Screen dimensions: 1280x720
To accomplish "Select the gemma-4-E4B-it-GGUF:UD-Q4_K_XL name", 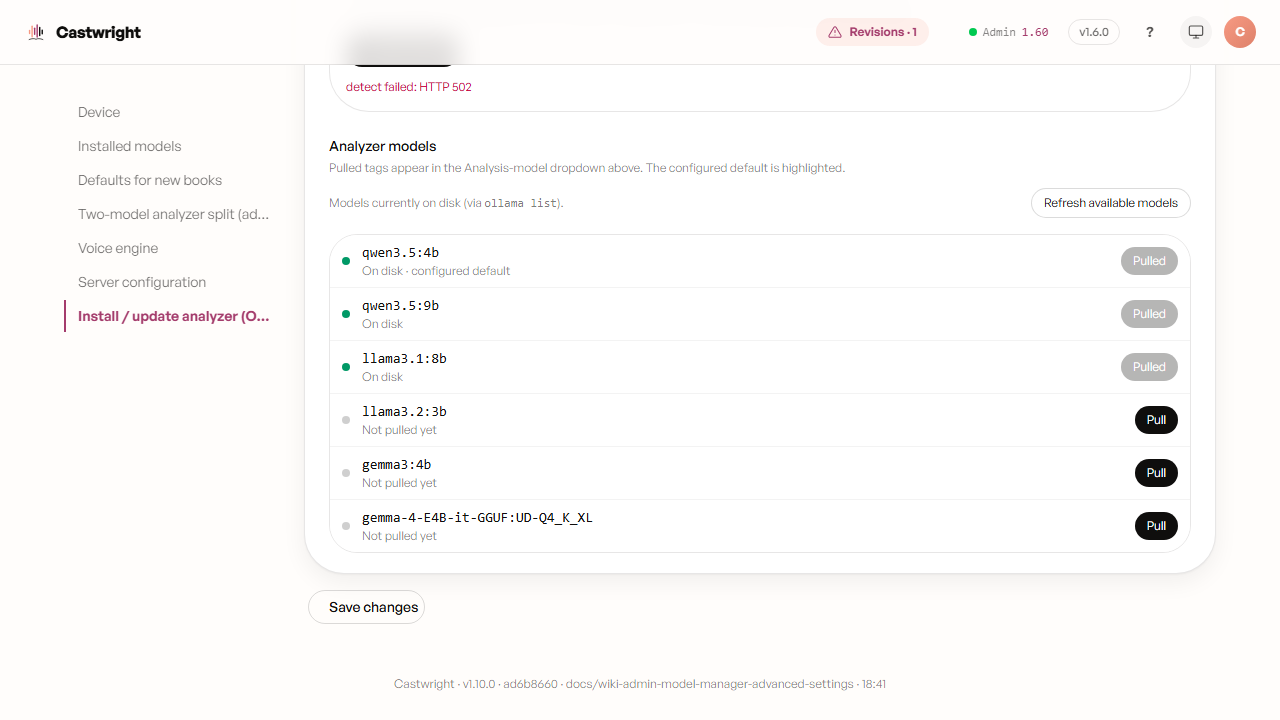I will coord(477,517).
